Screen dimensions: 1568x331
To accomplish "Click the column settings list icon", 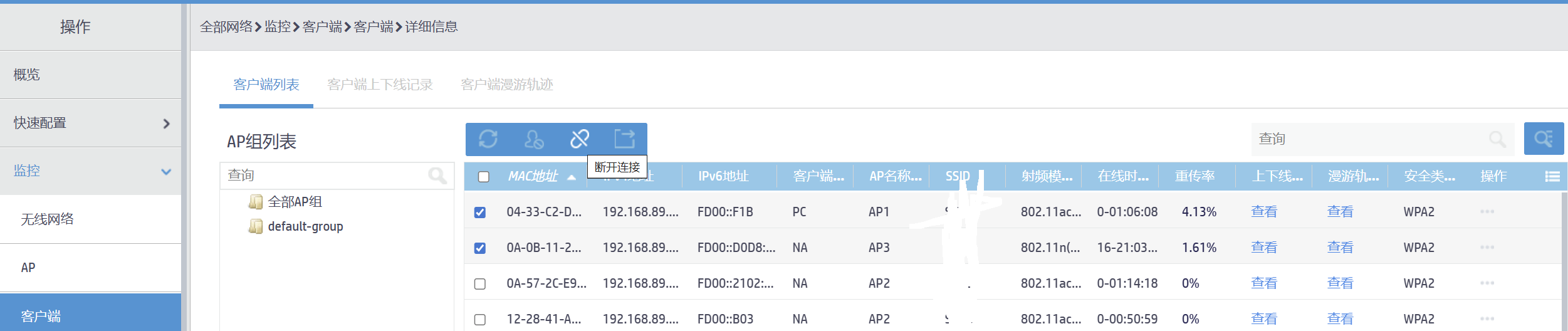I will (x=1552, y=177).
